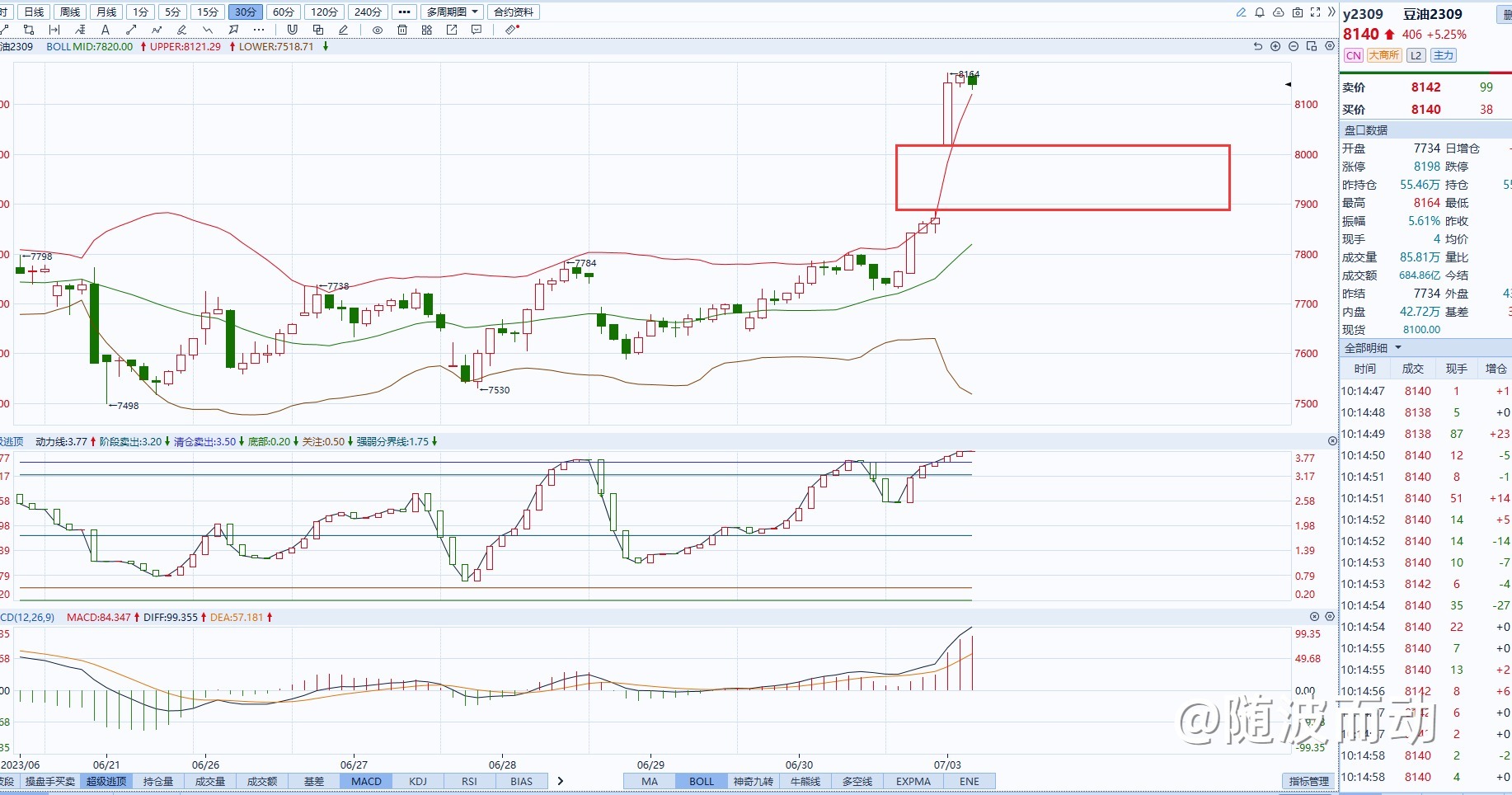Zoom out chart with minus icon
Image resolution: width=1512 pixels, height=795 pixels.
click(1294, 46)
